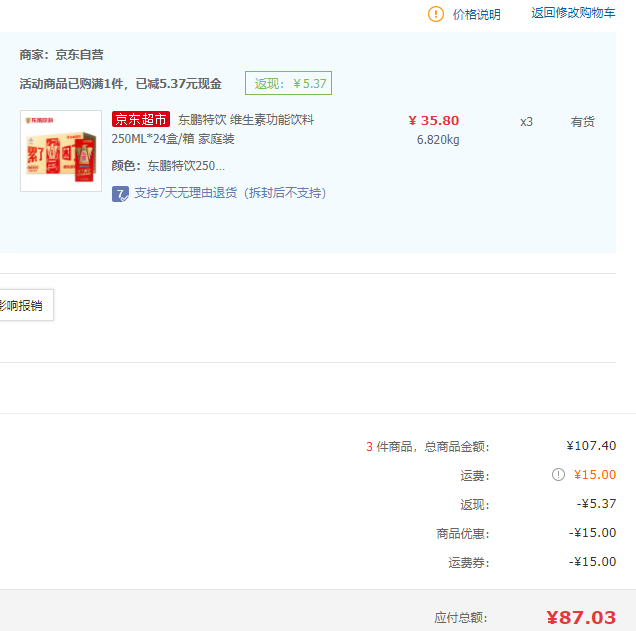The height and width of the screenshot is (631, 636).
Task: Select the 商品优惠 -¥15.00 value
Action: pos(592,532)
